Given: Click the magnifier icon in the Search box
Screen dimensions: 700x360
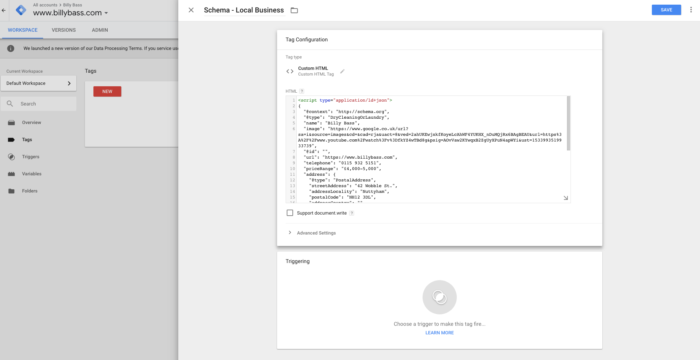Looking at the screenshot, I should [x=10, y=104].
